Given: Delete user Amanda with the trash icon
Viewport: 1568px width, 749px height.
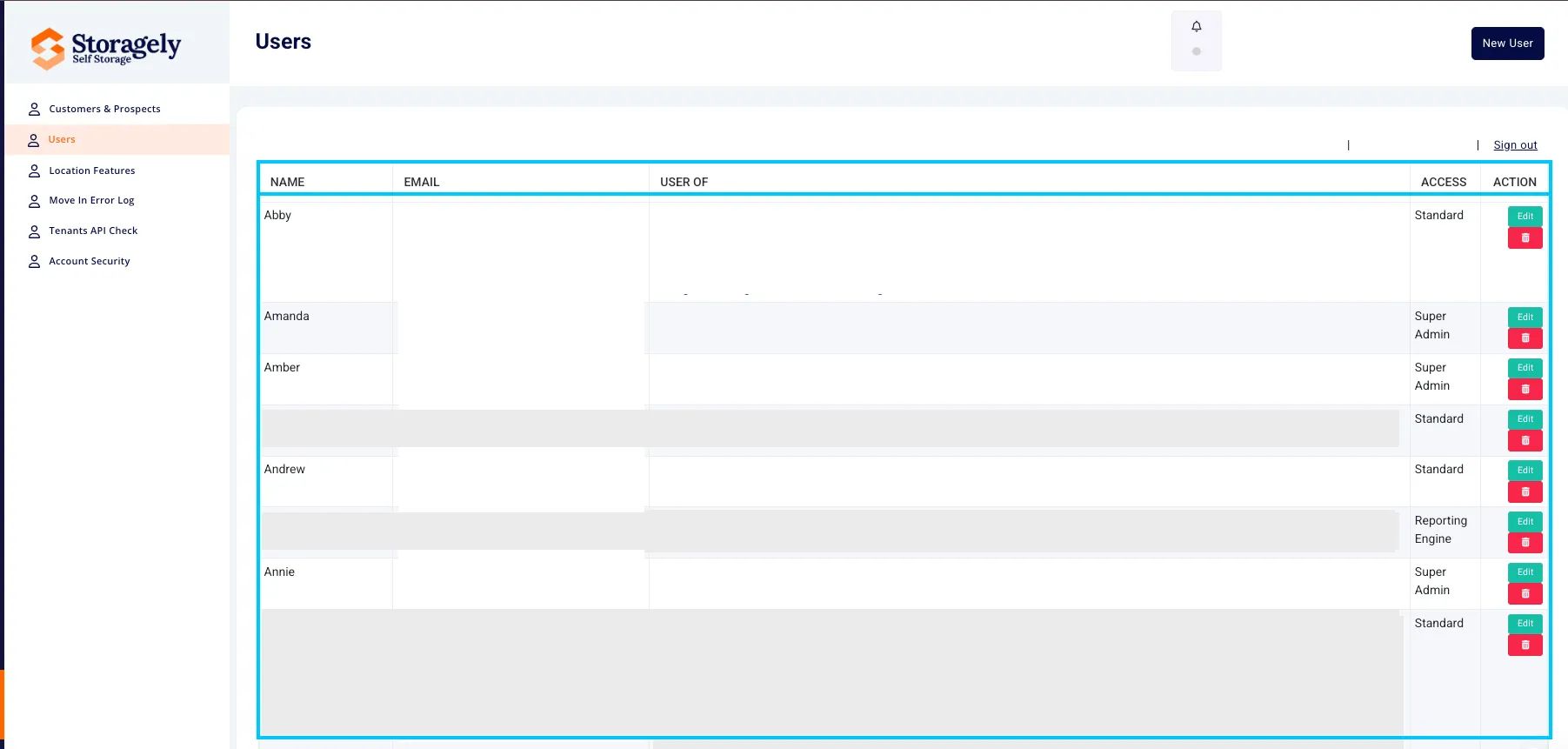Looking at the screenshot, I should [x=1525, y=338].
